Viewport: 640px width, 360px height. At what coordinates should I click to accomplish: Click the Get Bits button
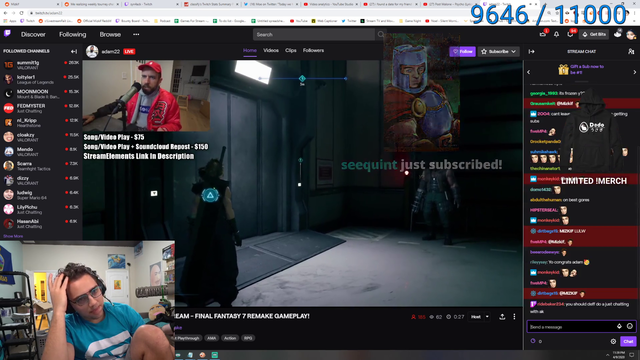pos(594,35)
